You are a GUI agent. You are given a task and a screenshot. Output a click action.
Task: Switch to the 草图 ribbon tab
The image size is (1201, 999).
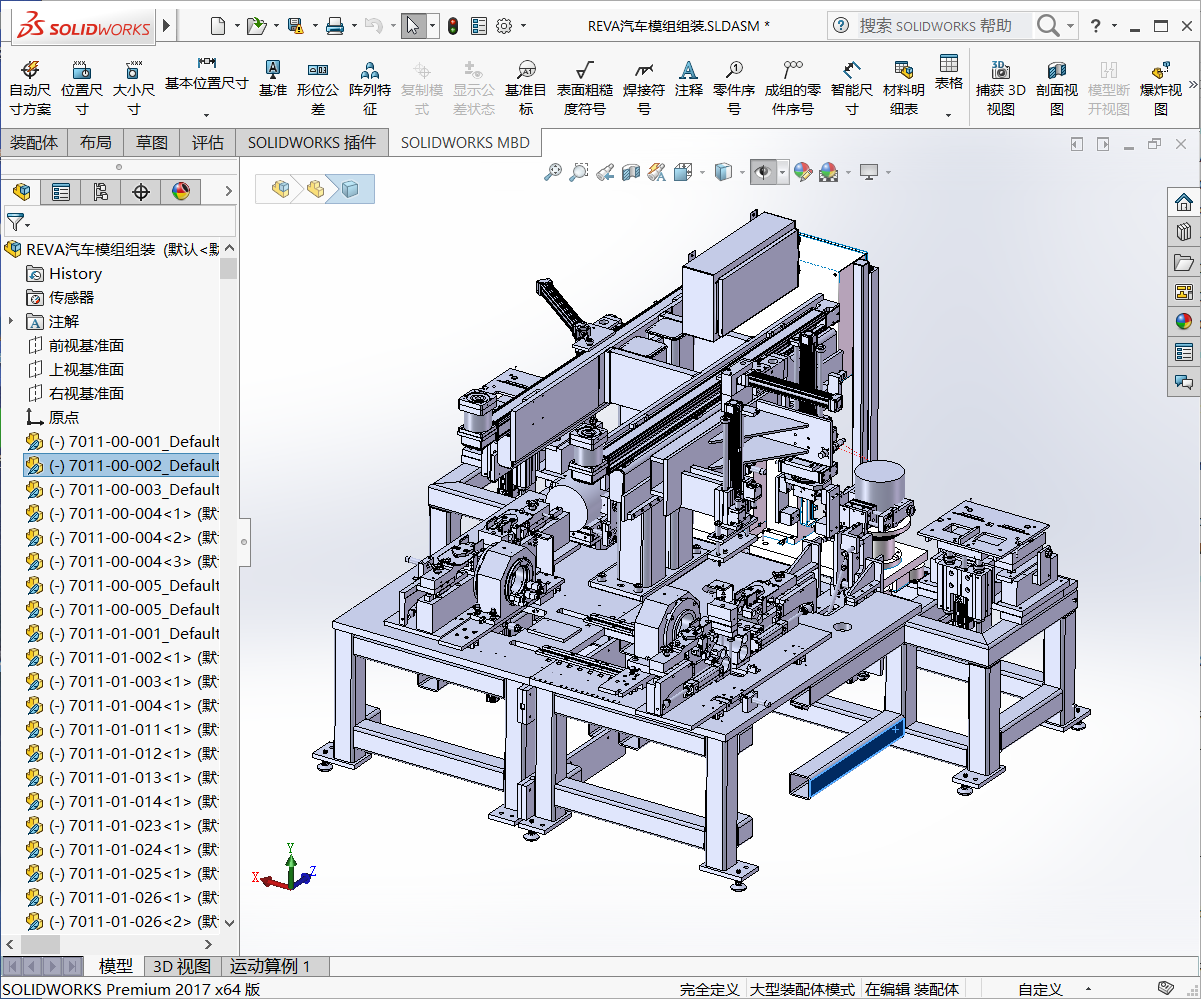(x=152, y=143)
